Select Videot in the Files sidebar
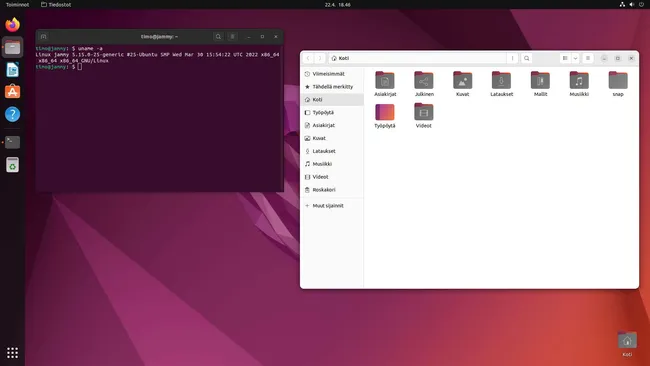 coord(332,177)
